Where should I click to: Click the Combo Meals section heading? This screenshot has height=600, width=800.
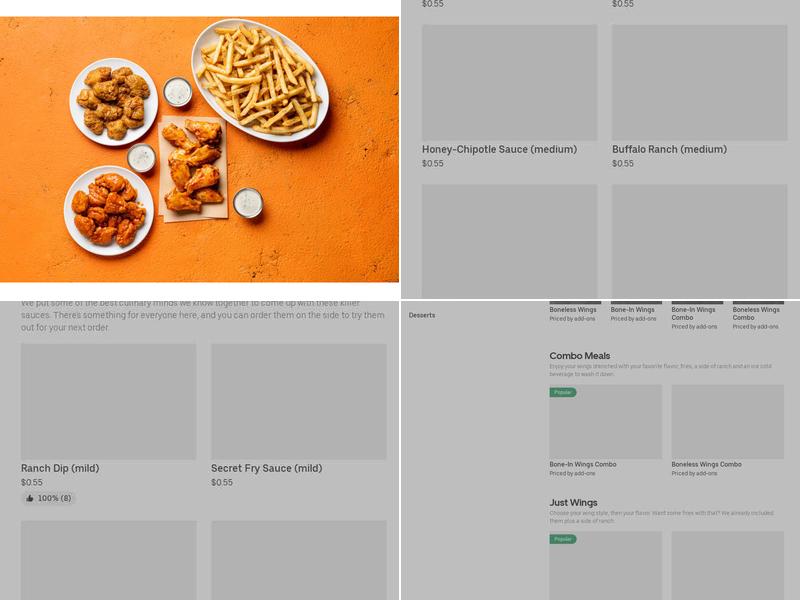pos(580,356)
